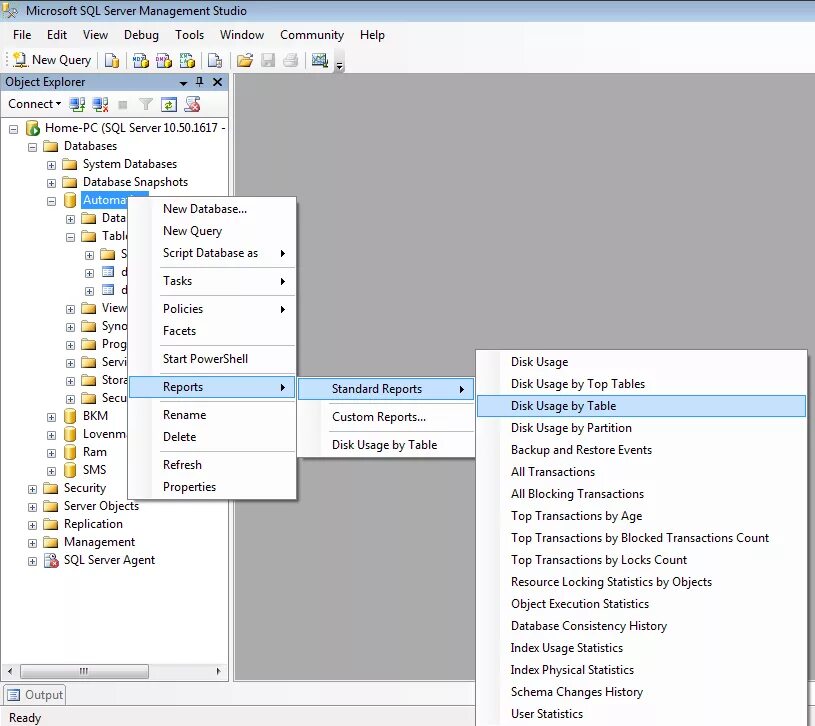Select the Ram database

click(x=95, y=452)
